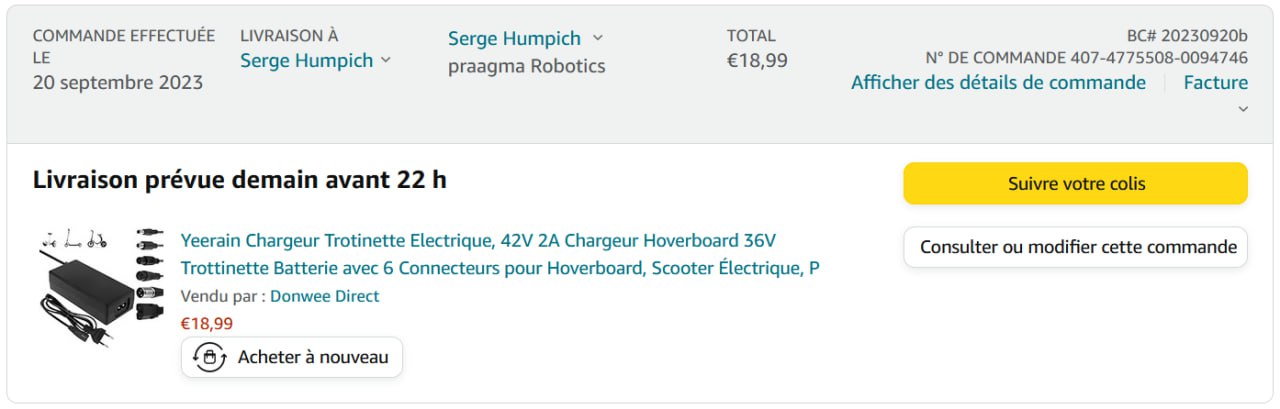The width and height of the screenshot is (1280, 409).
Task: Click the buy-again cart icon
Action: coord(209,357)
